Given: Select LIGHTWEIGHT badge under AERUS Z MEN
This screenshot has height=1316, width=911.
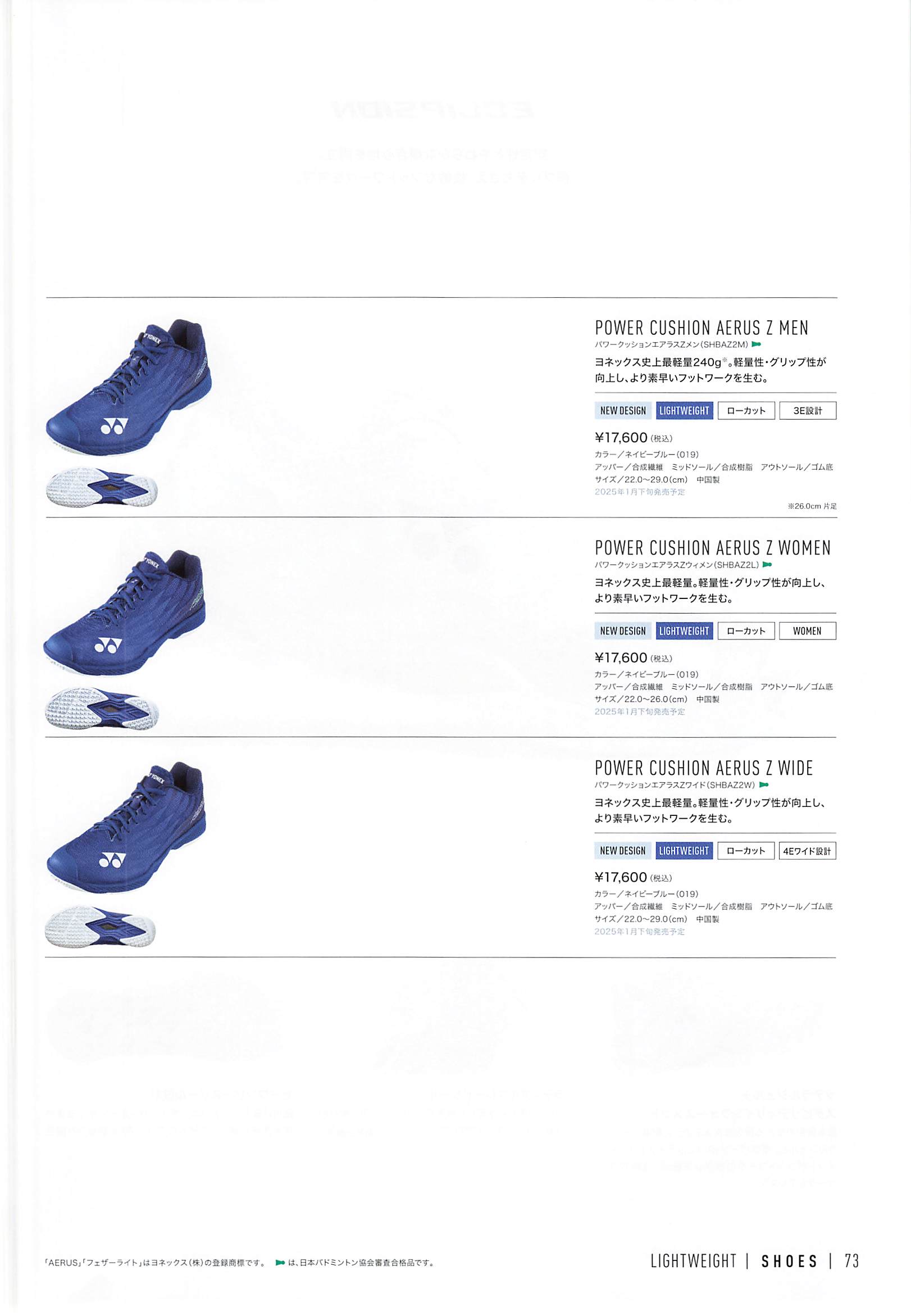Looking at the screenshot, I should [x=685, y=411].
